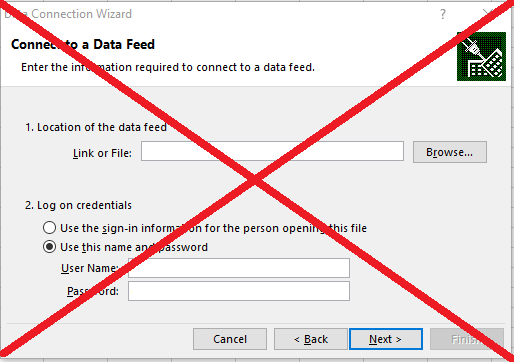Click the Connect to a Data Feed heading
This screenshot has height=362, width=514.
click(83, 44)
